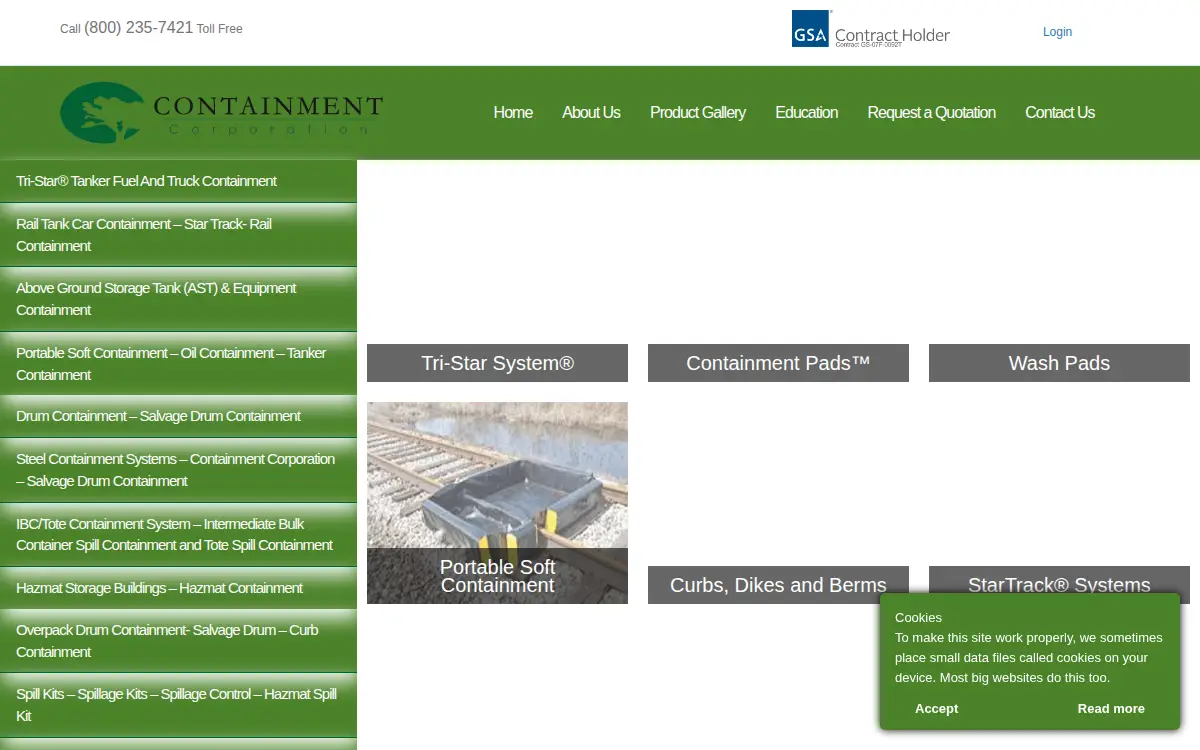This screenshot has height=750, width=1200.
Task: Open Request a Quotation page
Action: pos(931,112)
